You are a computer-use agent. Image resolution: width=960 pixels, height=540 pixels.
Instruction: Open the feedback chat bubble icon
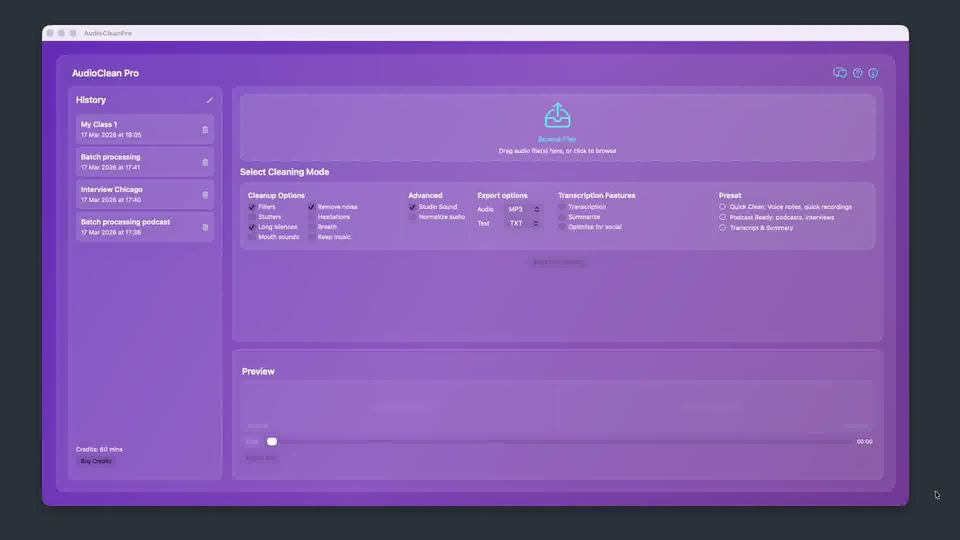pyautogui.click(x=840, y=73)
